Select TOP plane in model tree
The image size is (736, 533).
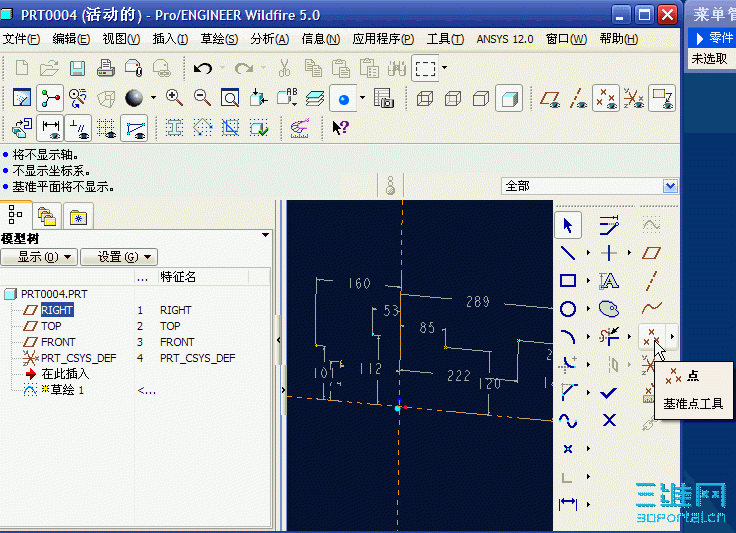click(51, 326)
